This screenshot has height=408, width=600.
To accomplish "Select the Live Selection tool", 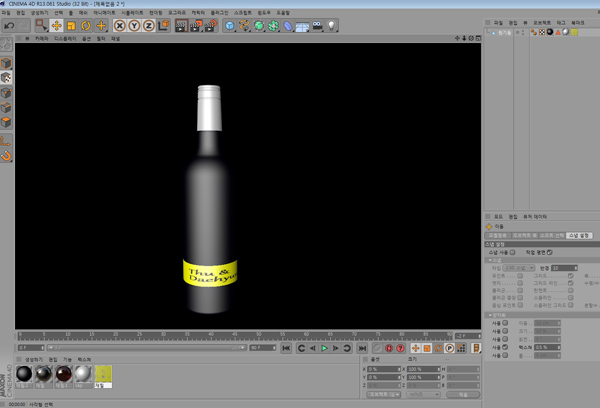I will [41, 26].
